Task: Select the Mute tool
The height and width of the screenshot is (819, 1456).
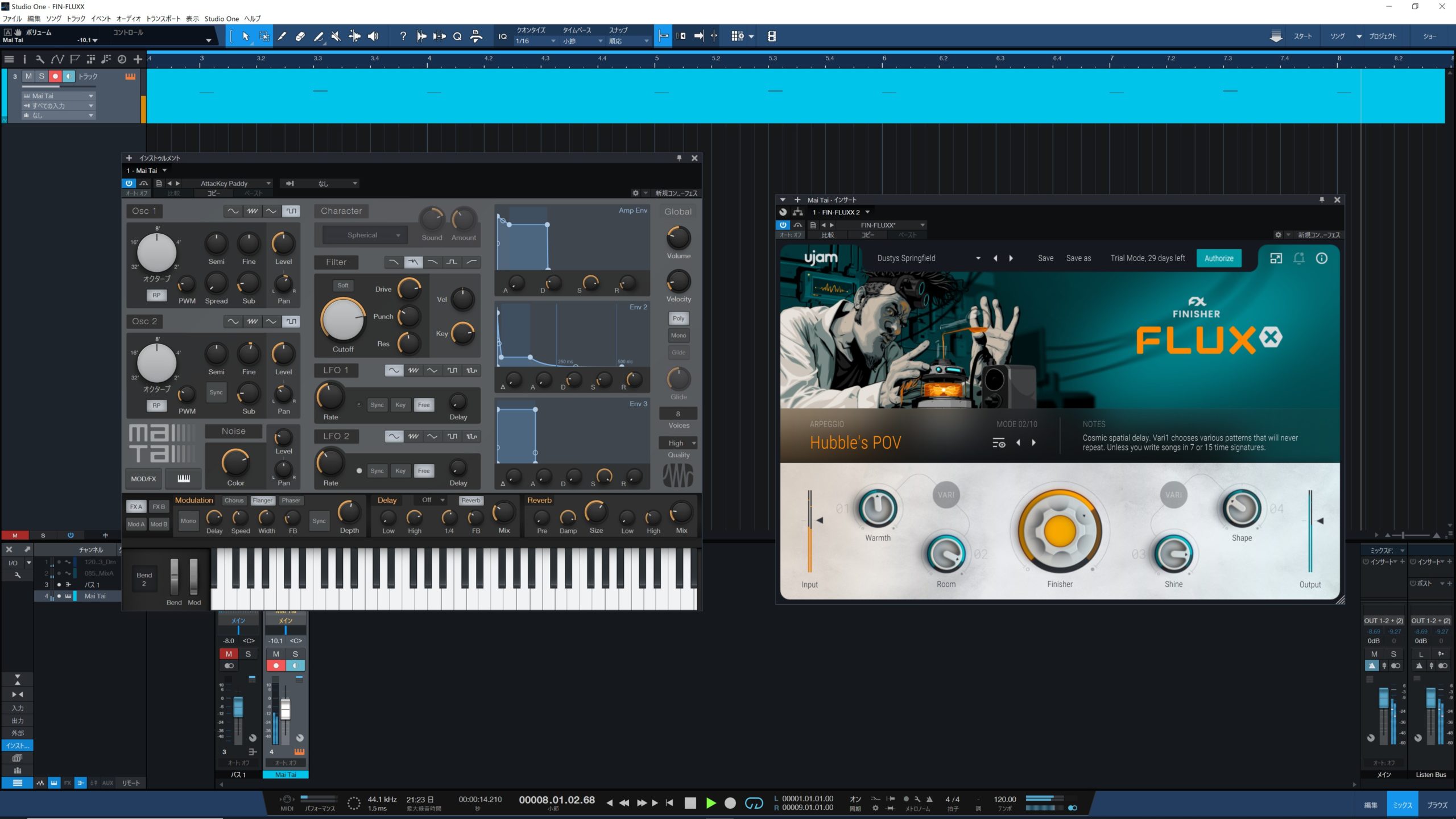Action: [x=336, y=36]
